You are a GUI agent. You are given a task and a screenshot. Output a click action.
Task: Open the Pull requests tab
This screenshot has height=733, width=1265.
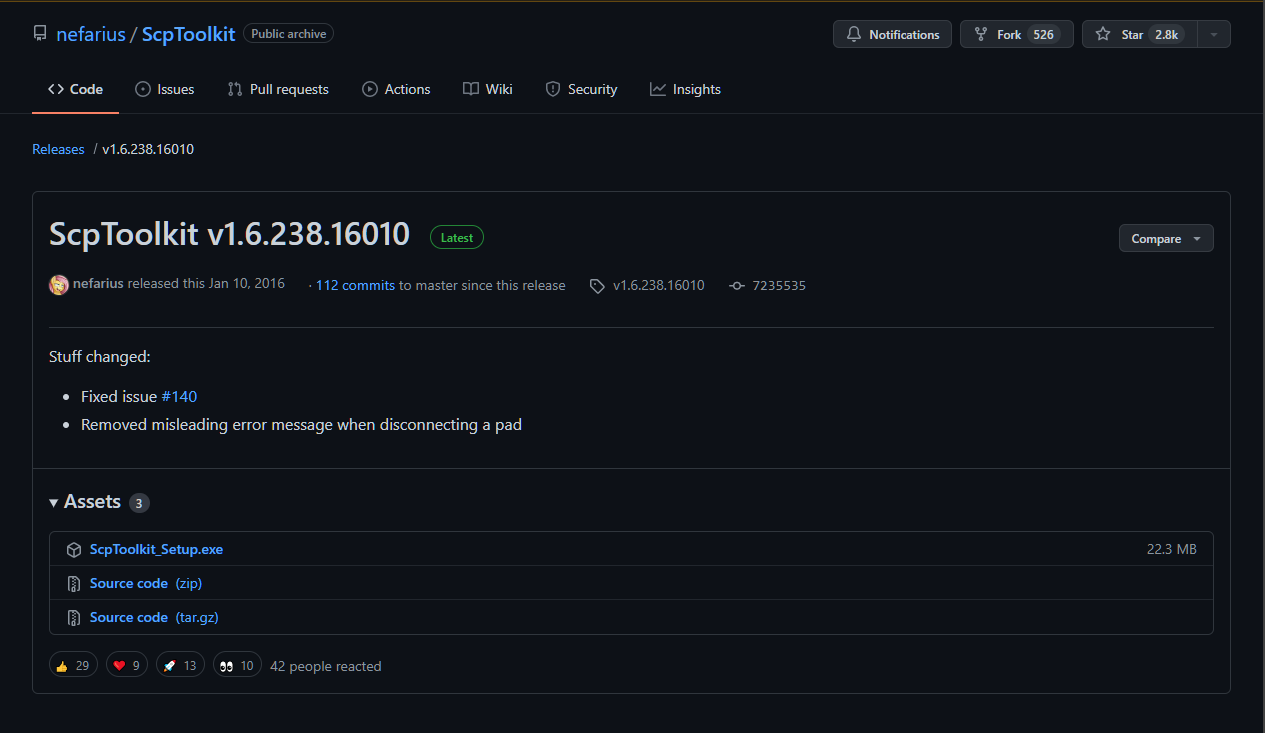(277, 89)
